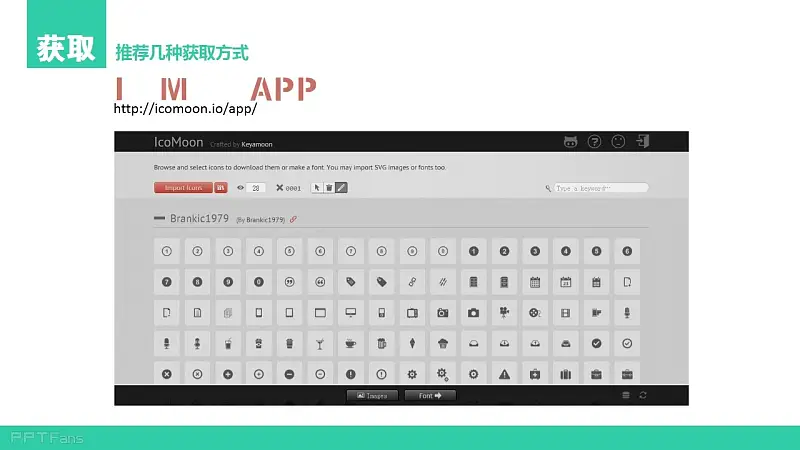Select the filled exclamation circle icon
The width and height of the screenshot is (800, 450).
[351, 374]
